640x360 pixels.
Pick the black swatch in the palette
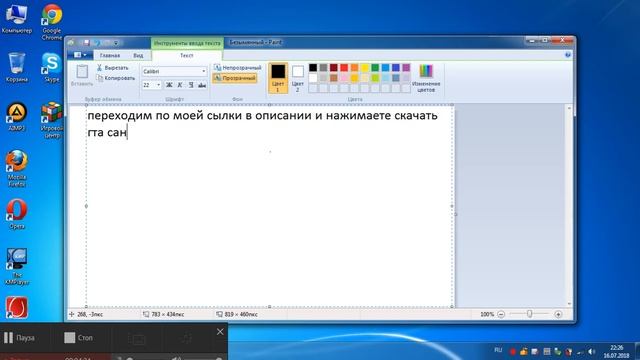click(313, 68)
